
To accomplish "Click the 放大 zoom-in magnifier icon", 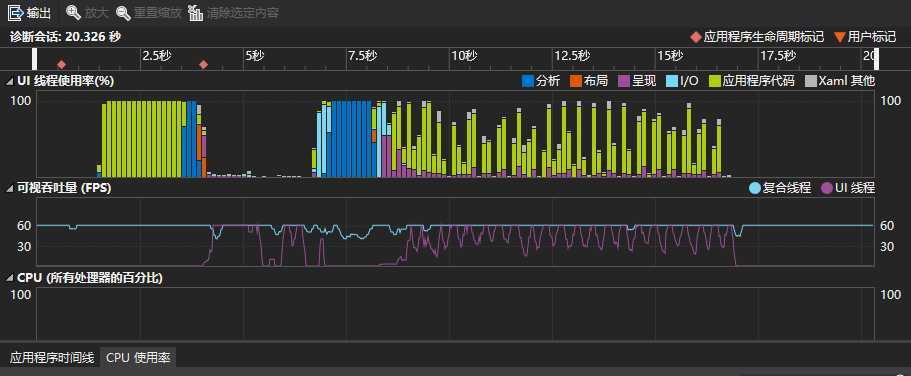I will point(73,12).
